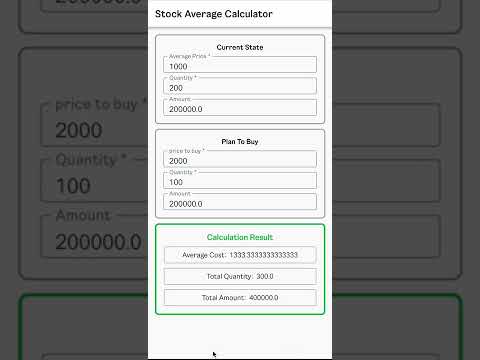
Task: Click the blurred background Amount field
Action: point(95,236)
